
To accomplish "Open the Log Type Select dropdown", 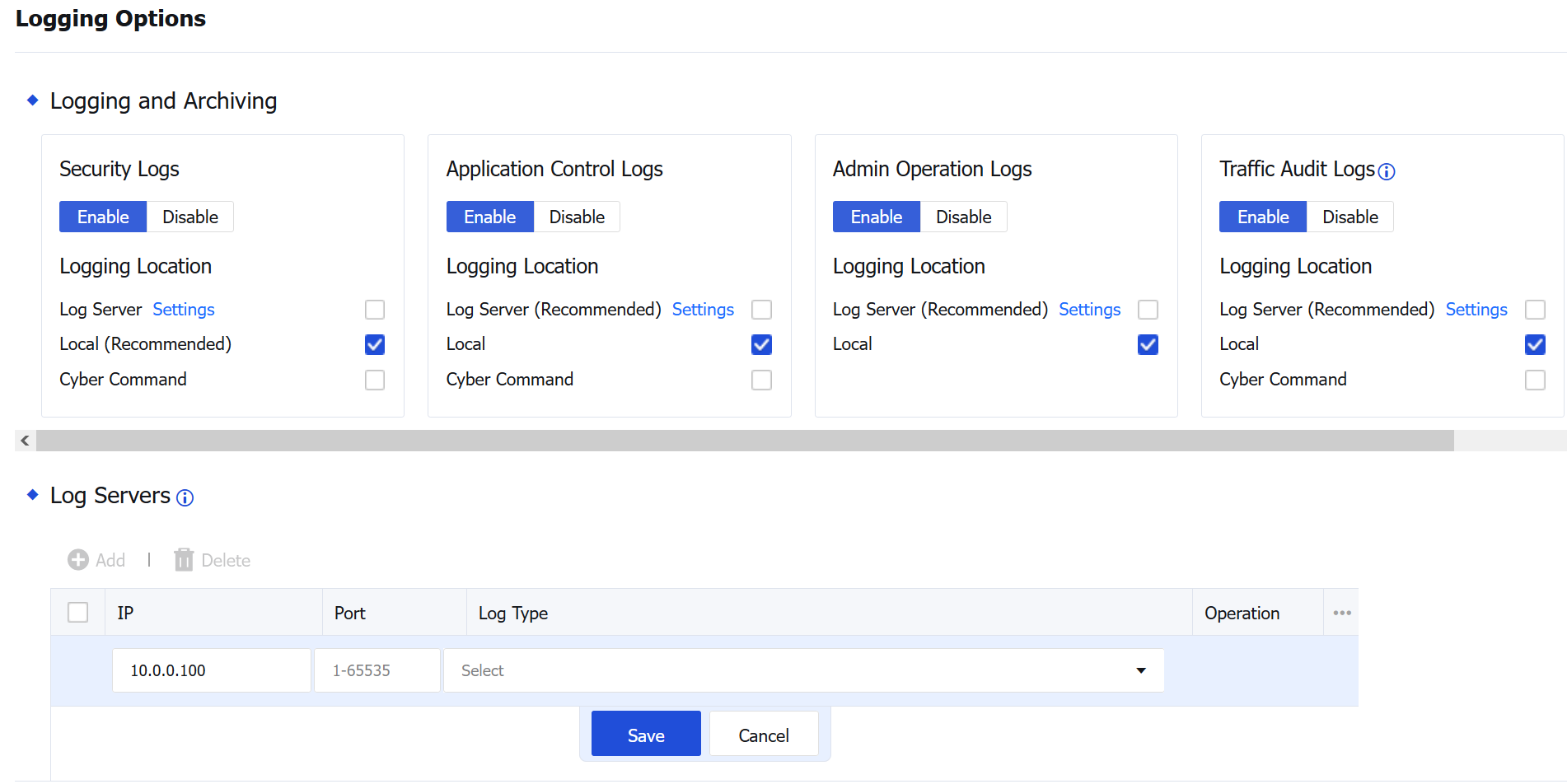I will (x=803, y=670).
